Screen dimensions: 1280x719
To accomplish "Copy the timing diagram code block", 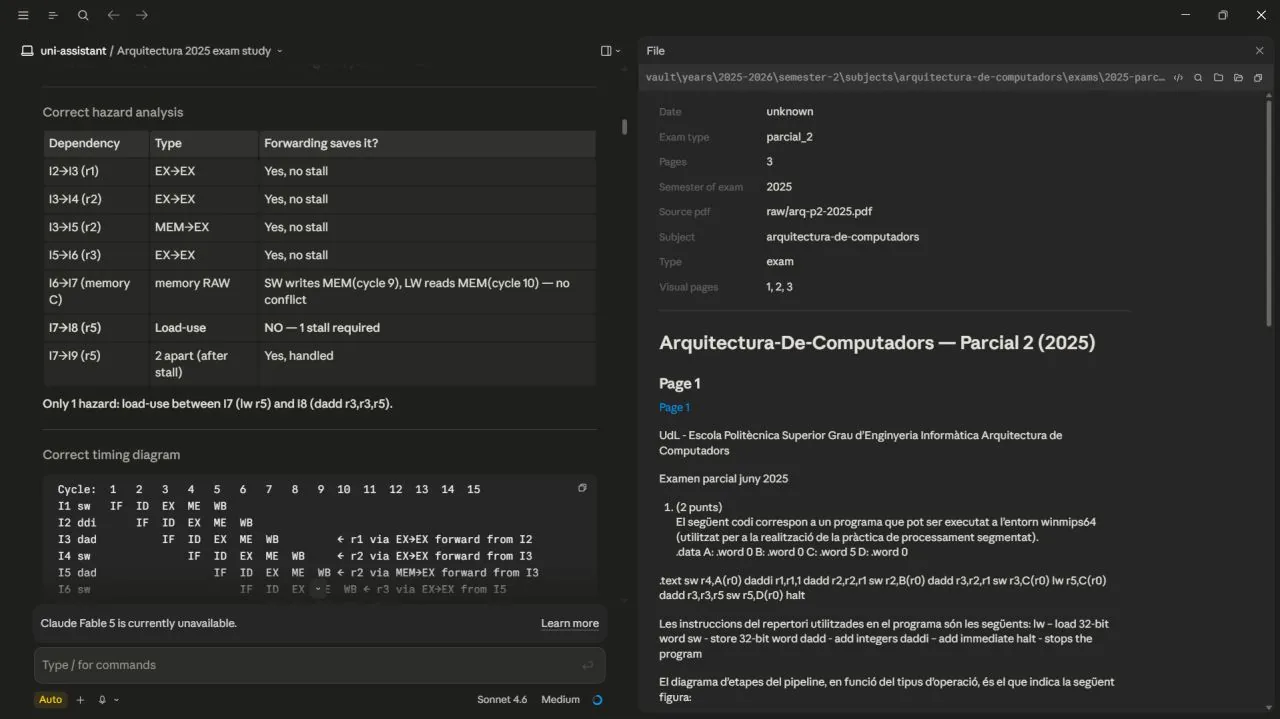I will tap(582, 488).
